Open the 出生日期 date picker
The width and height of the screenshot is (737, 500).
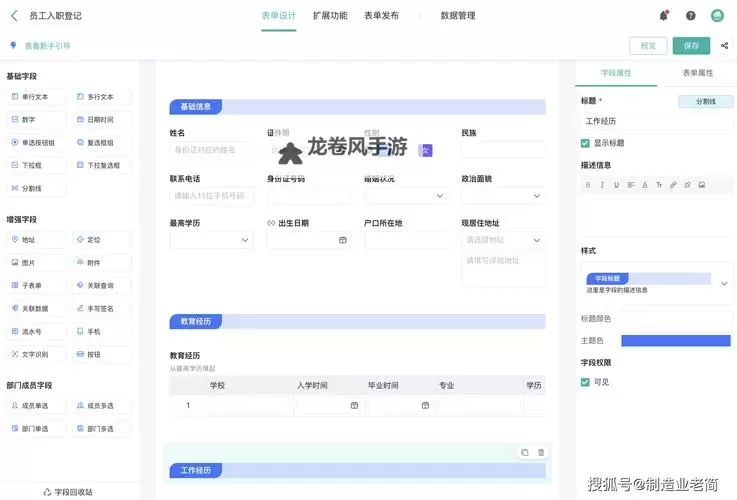(343, 240)
